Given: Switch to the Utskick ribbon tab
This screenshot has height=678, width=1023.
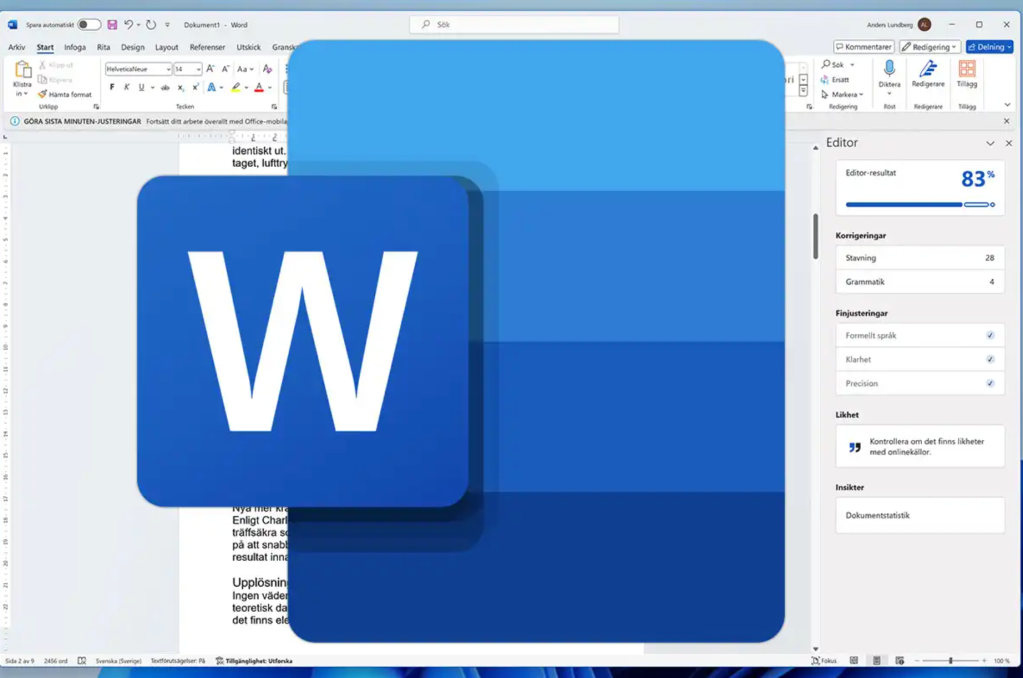Looking at the screenshot, I should click(x=249, y=47).
